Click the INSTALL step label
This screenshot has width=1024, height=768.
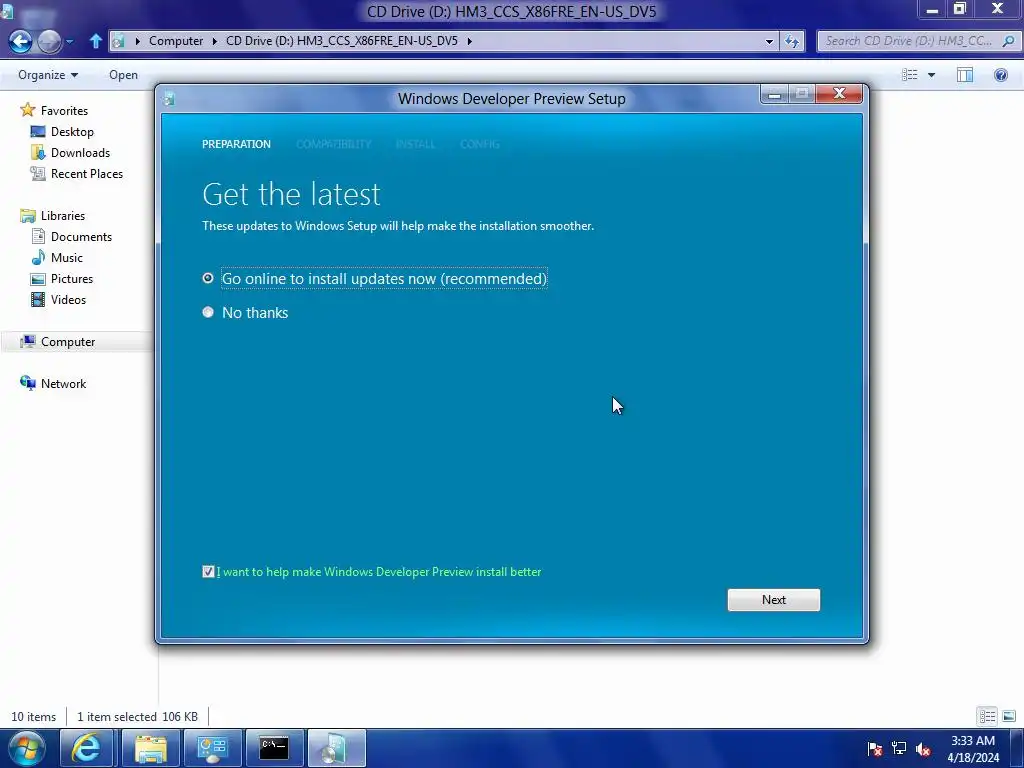[415, 144]
